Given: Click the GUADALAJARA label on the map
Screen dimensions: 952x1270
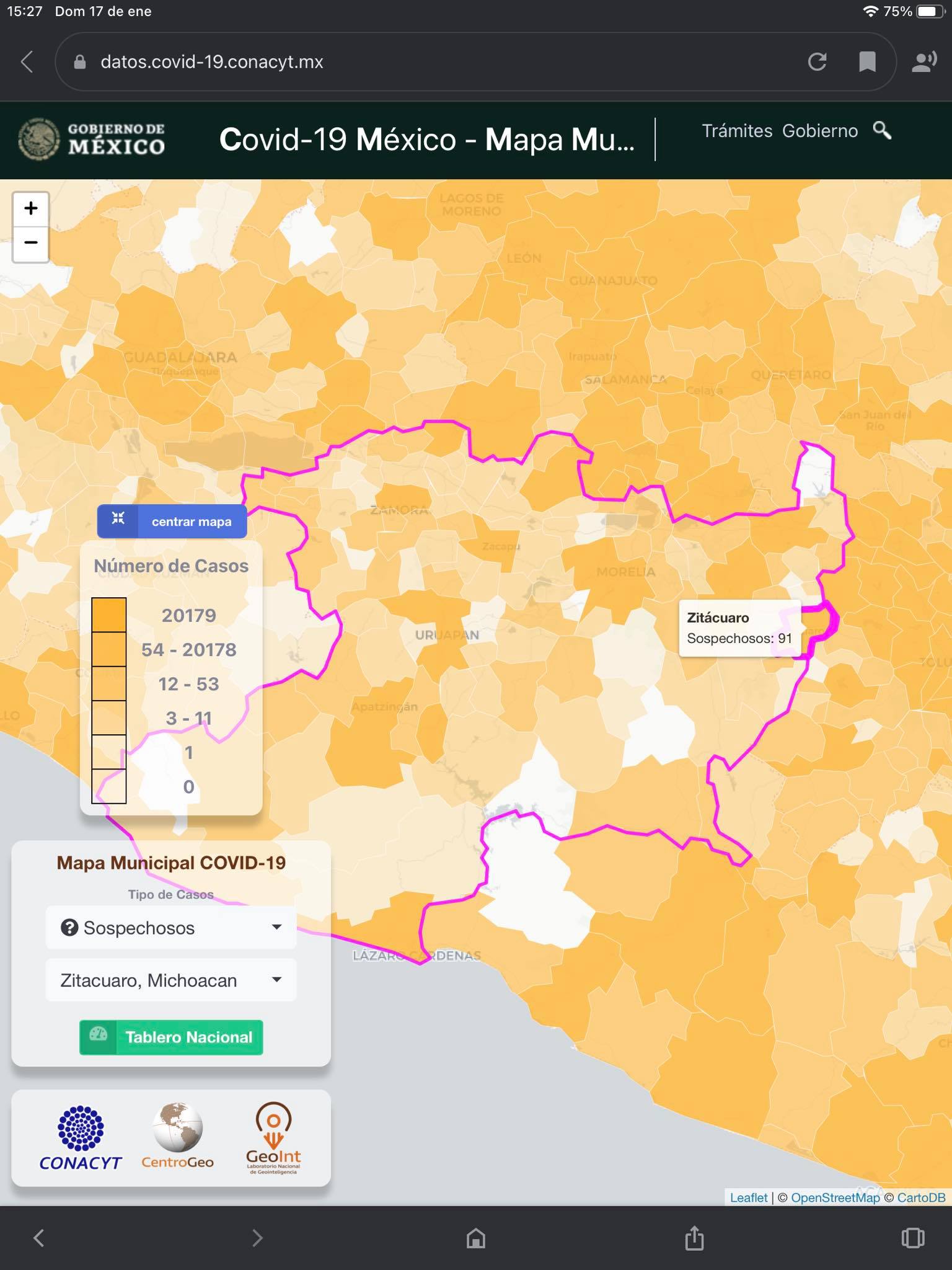Looking at the screenshot, I should pyautogui.click(x=180, y=357).
